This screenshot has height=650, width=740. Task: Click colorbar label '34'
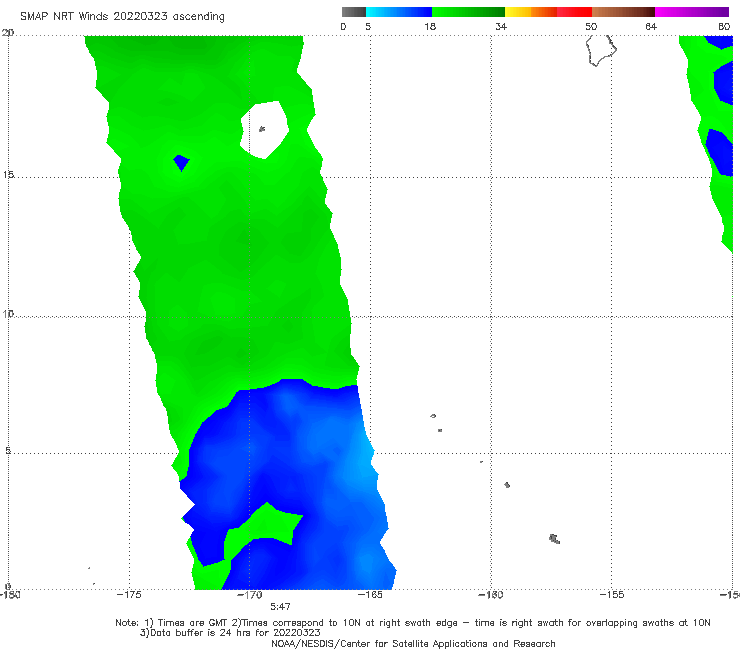pos(501,27)
